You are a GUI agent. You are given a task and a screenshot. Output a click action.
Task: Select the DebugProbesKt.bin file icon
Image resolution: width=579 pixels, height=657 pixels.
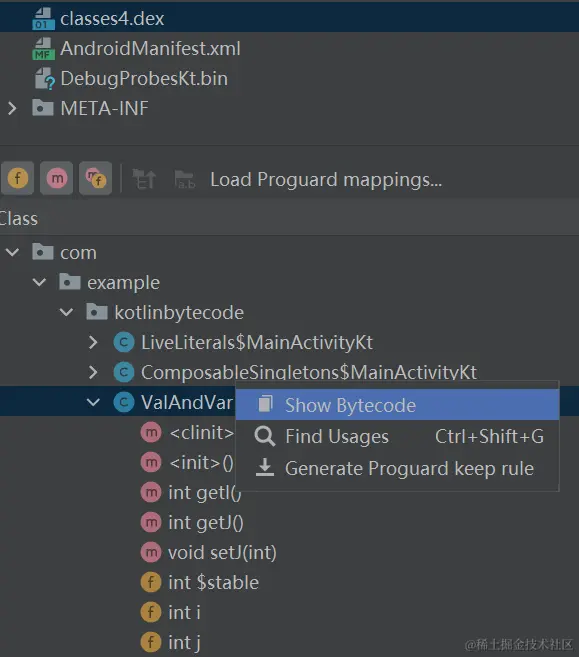click(44, 79)
